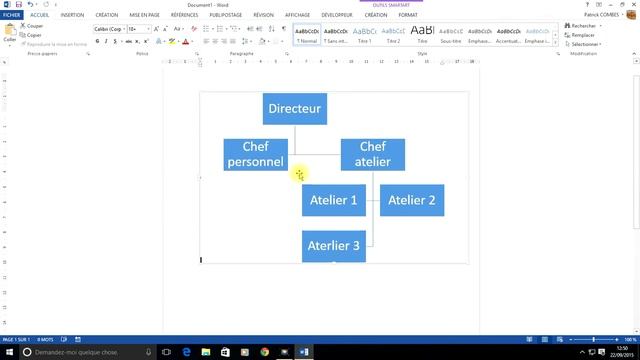This screenshot has height=360, width=640.
Task: Click the text highlight color button
Action: [x=172, y=41]
